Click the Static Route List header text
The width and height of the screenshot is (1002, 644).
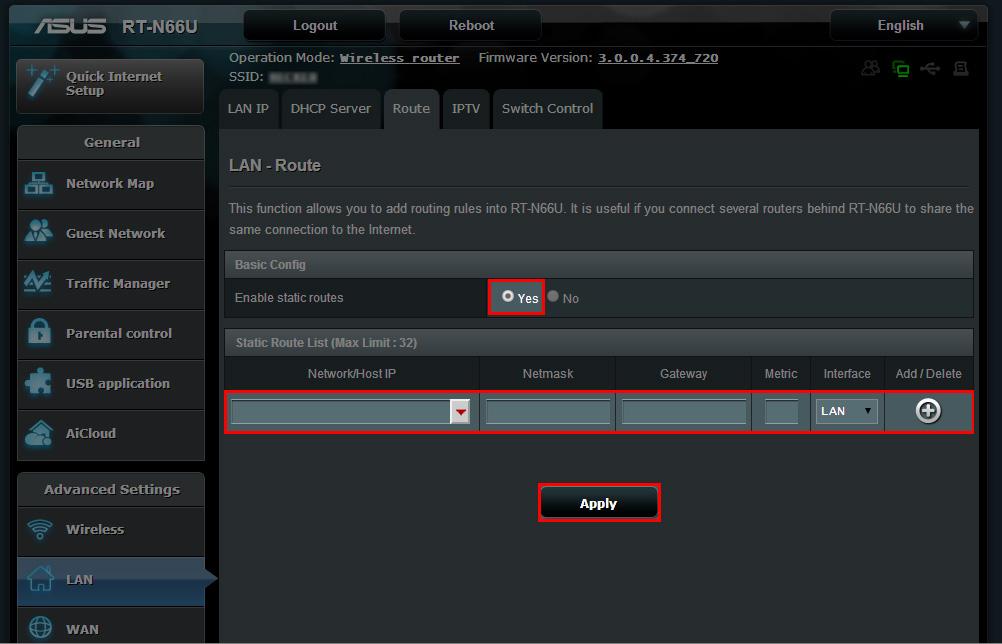327,343
